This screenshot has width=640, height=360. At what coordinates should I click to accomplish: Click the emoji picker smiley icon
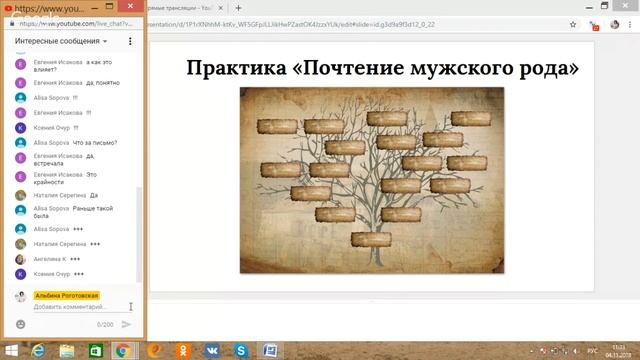coord(20,324)
